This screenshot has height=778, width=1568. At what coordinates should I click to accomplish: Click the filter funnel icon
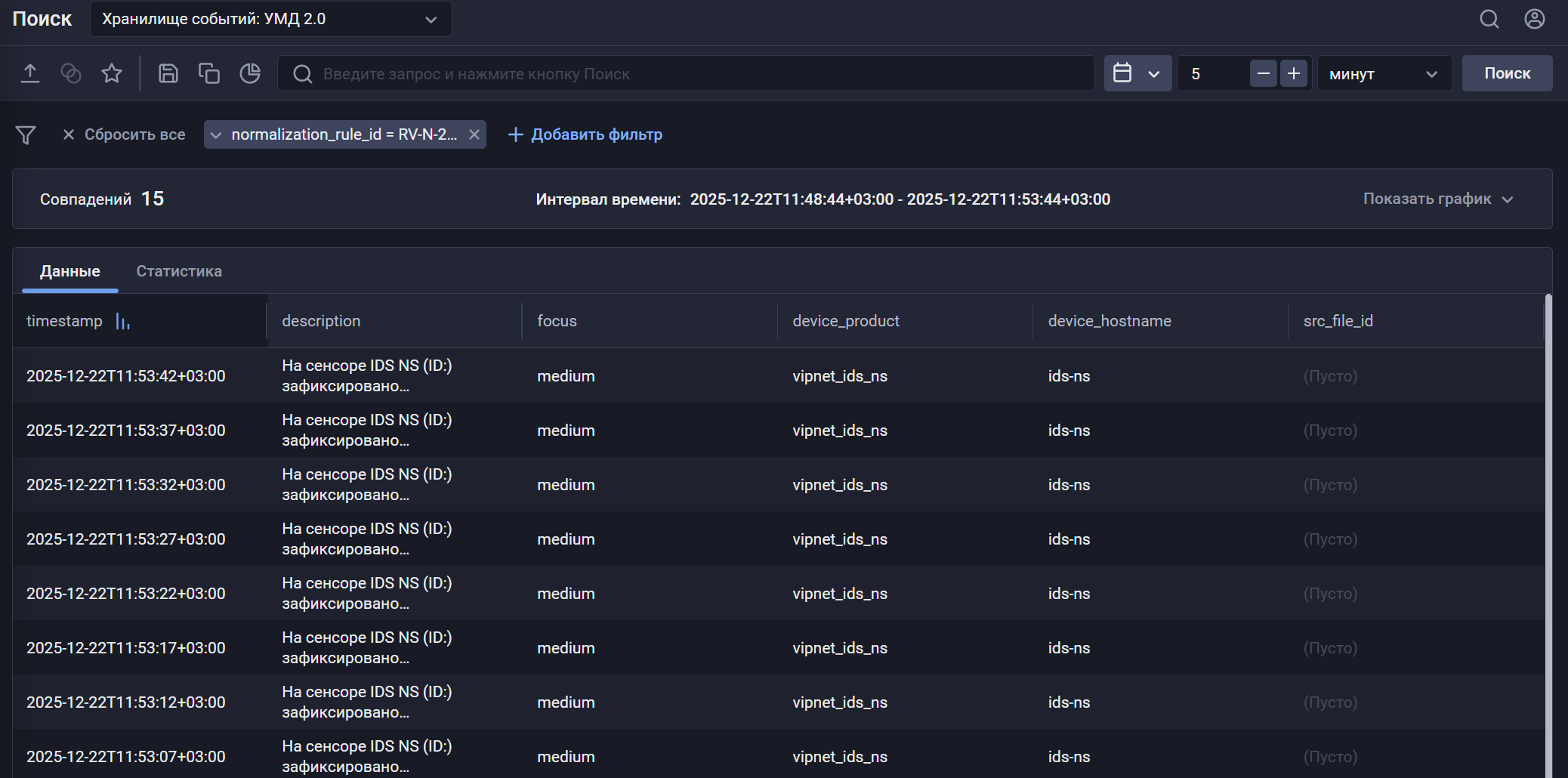pyautogui.click(x=26, y=134)
